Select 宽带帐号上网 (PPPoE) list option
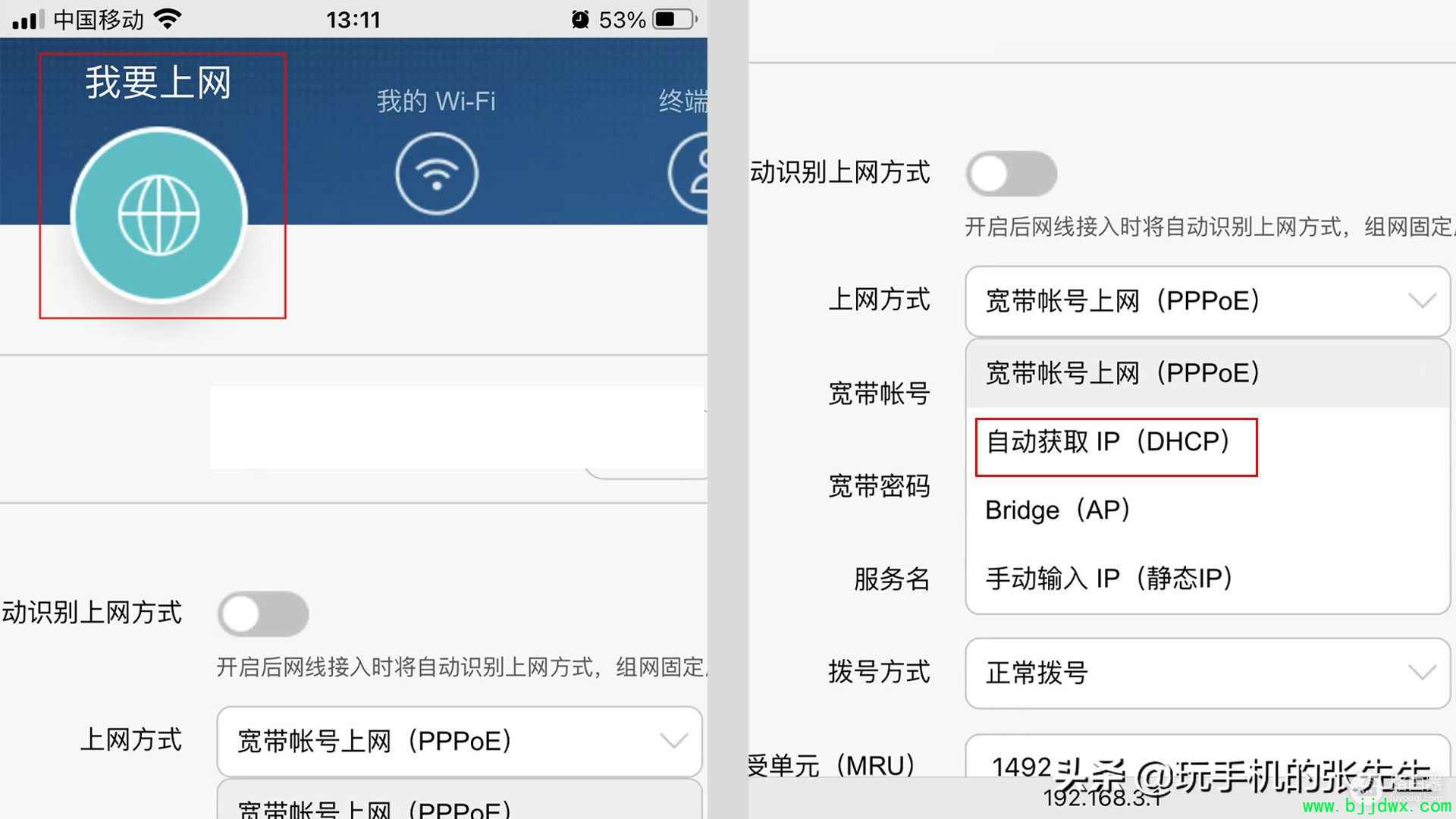Viewport: 1456px width, 819px height. click(1208, 373)
